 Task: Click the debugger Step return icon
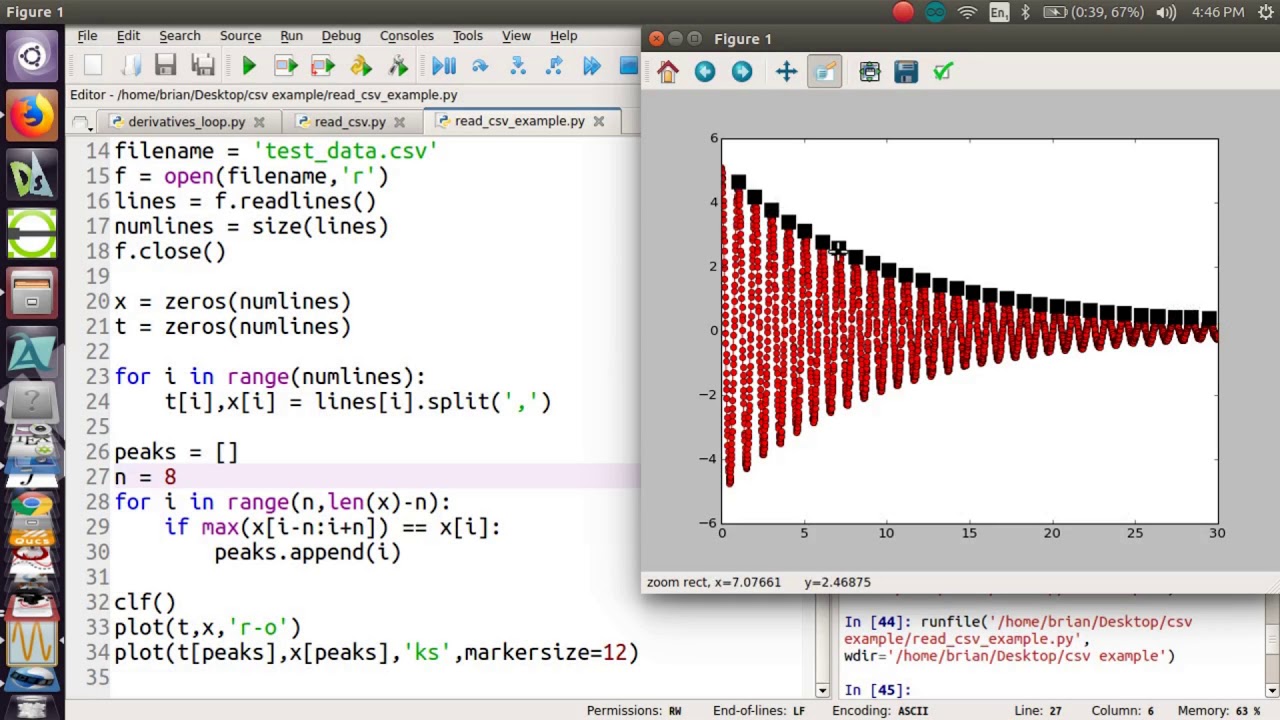pyautogui.click(x=555, y=67)
